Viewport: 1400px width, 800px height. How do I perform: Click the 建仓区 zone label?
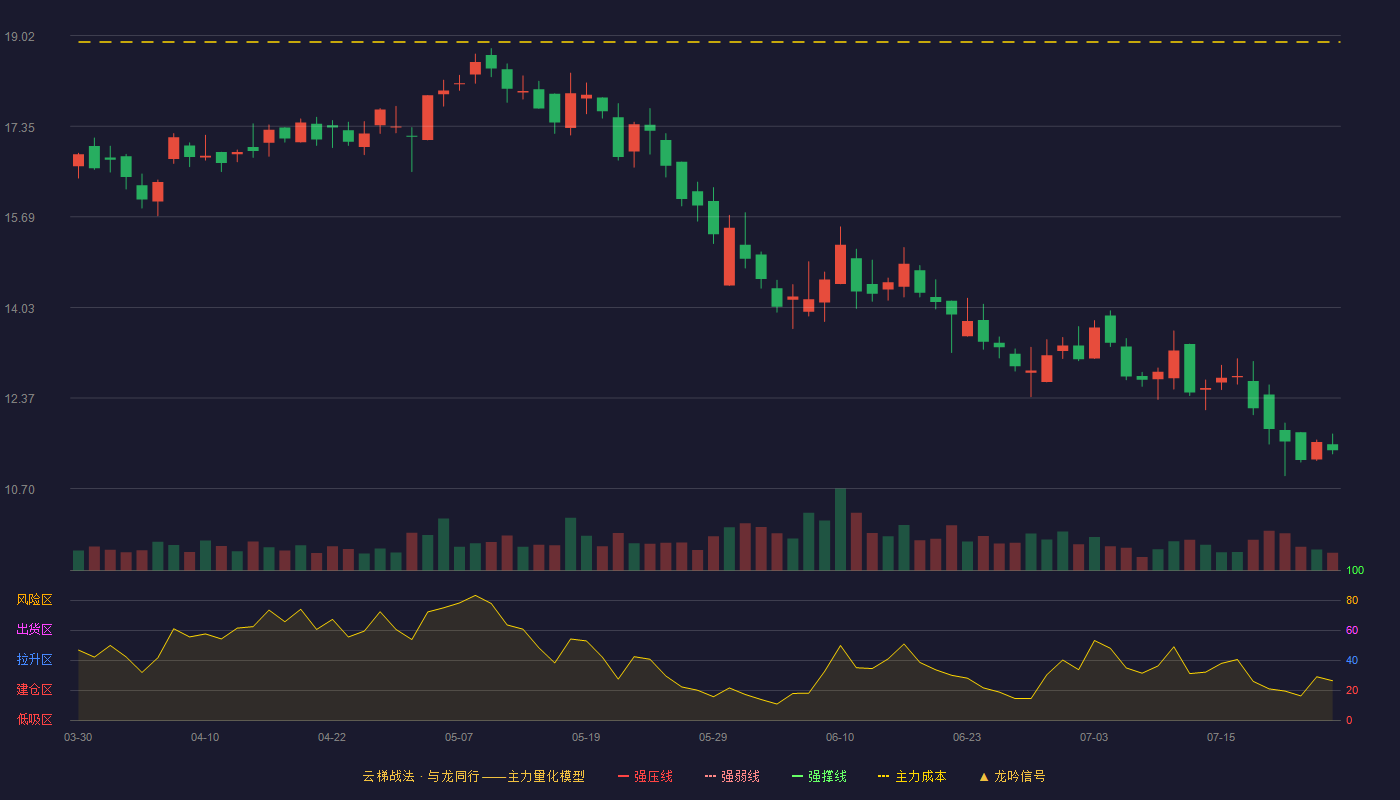[34, 690]
